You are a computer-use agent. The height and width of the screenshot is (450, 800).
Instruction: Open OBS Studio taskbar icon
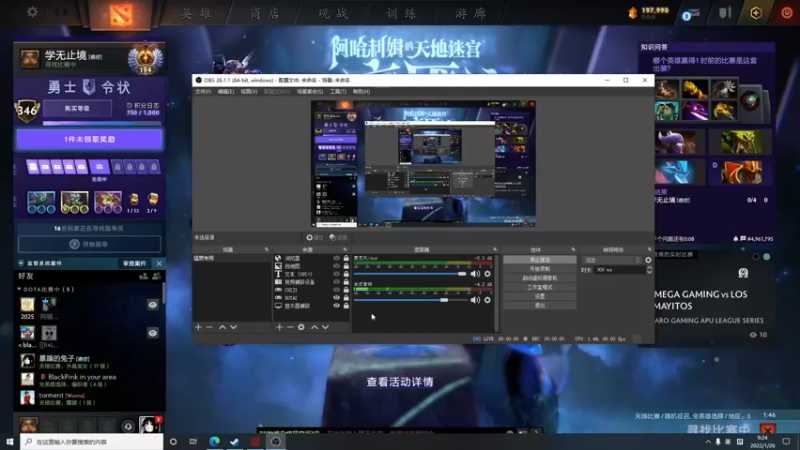tap(276, 441)
